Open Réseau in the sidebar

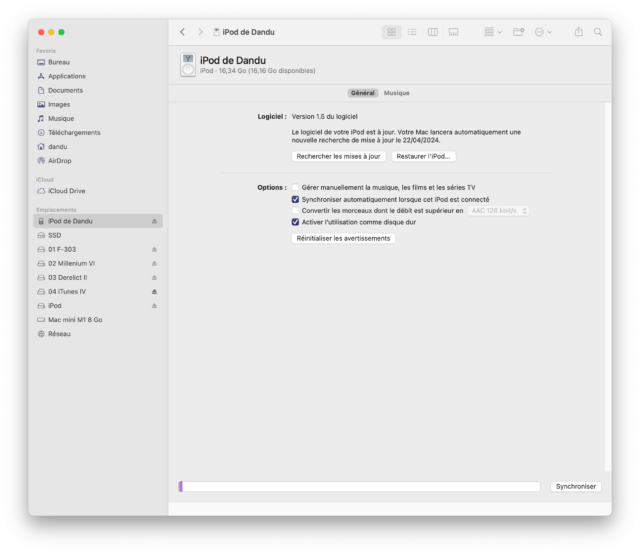pyautogui.click(x=98, y=334)
